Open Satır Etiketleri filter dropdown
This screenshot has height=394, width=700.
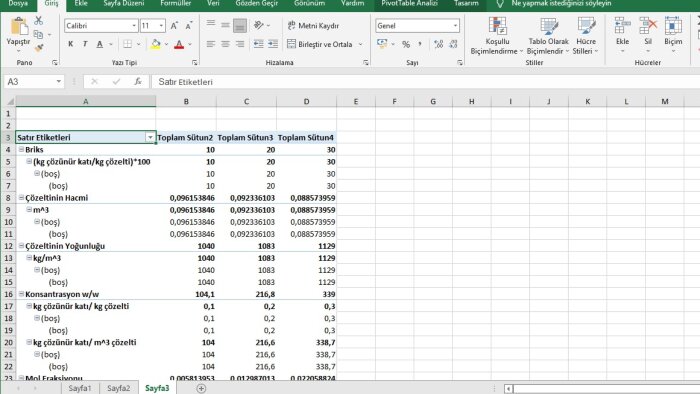150,137
